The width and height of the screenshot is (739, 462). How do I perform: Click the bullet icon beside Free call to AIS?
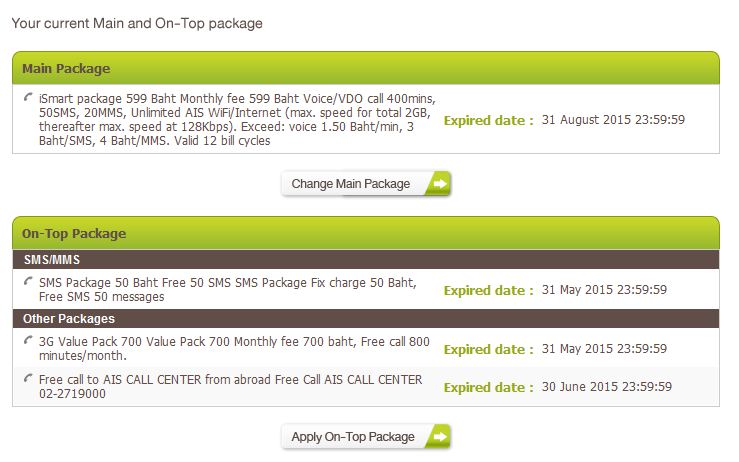point(28,379)
